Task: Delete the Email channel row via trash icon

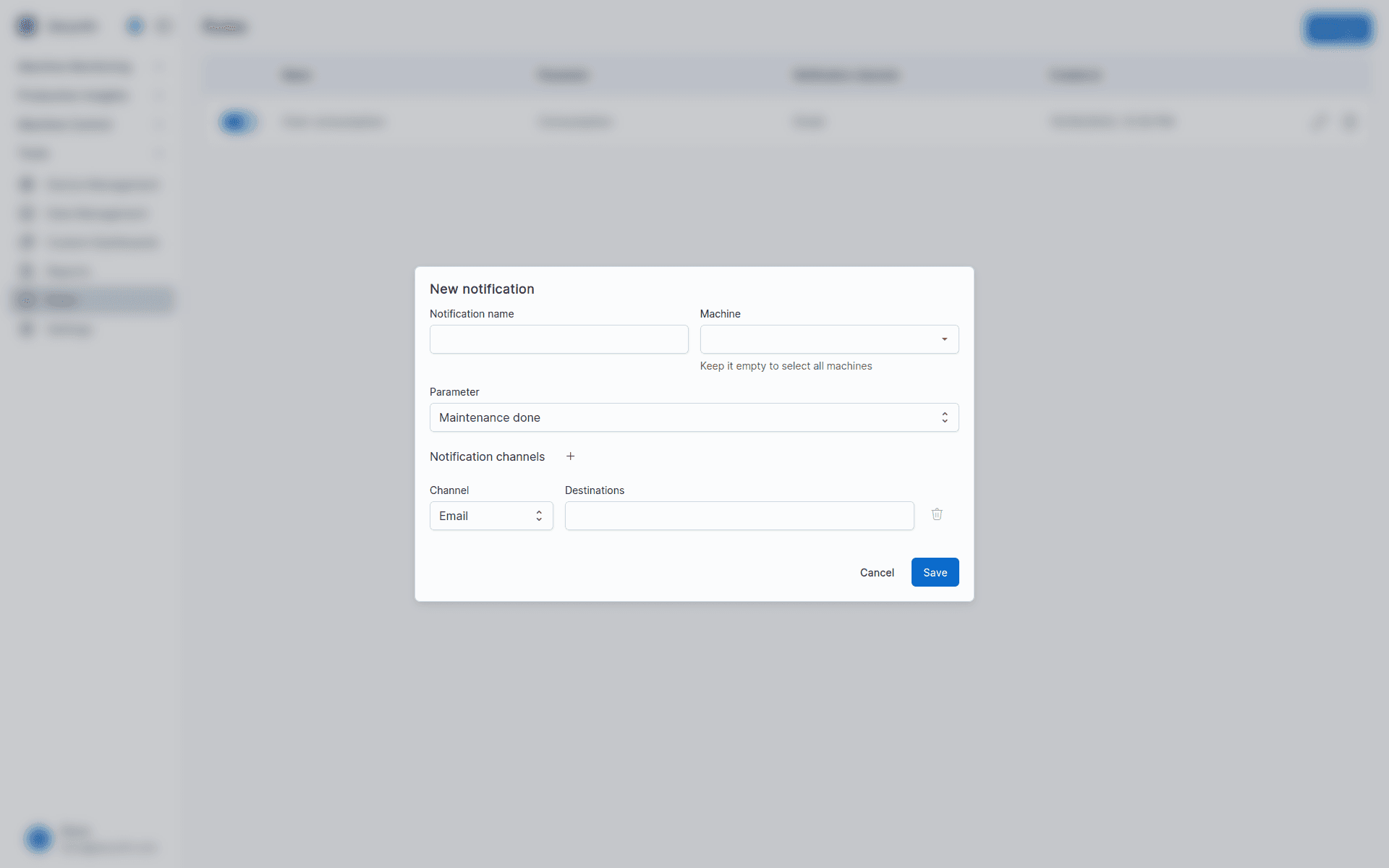Action: [x=937, y=514]
